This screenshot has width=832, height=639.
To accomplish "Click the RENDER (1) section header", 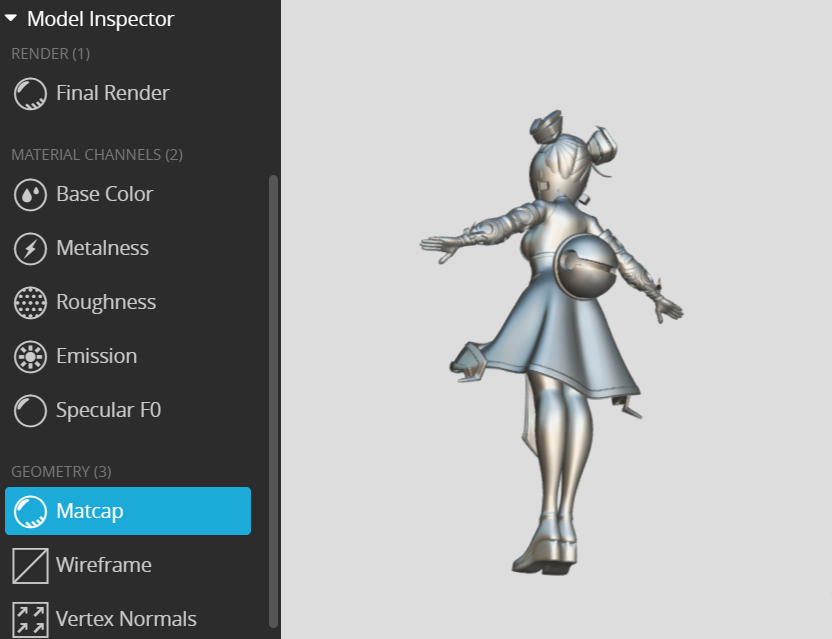I will pos(50,53).
